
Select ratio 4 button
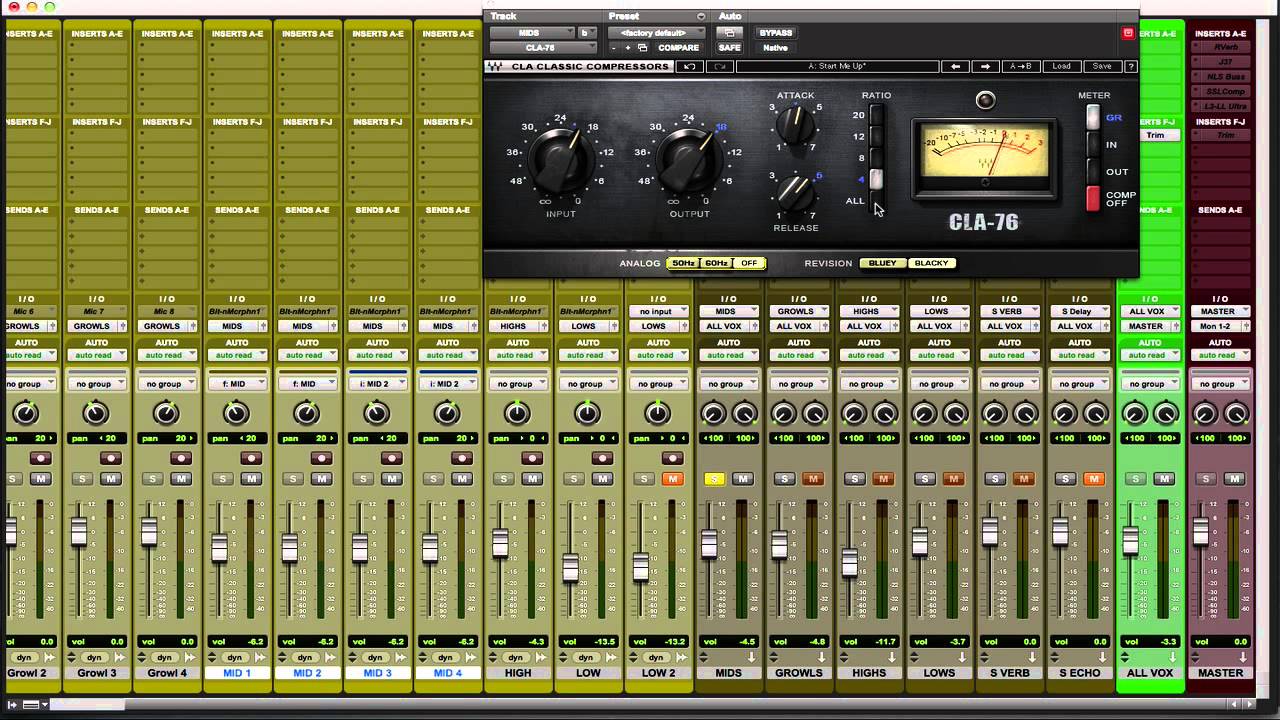coord(876,179)
